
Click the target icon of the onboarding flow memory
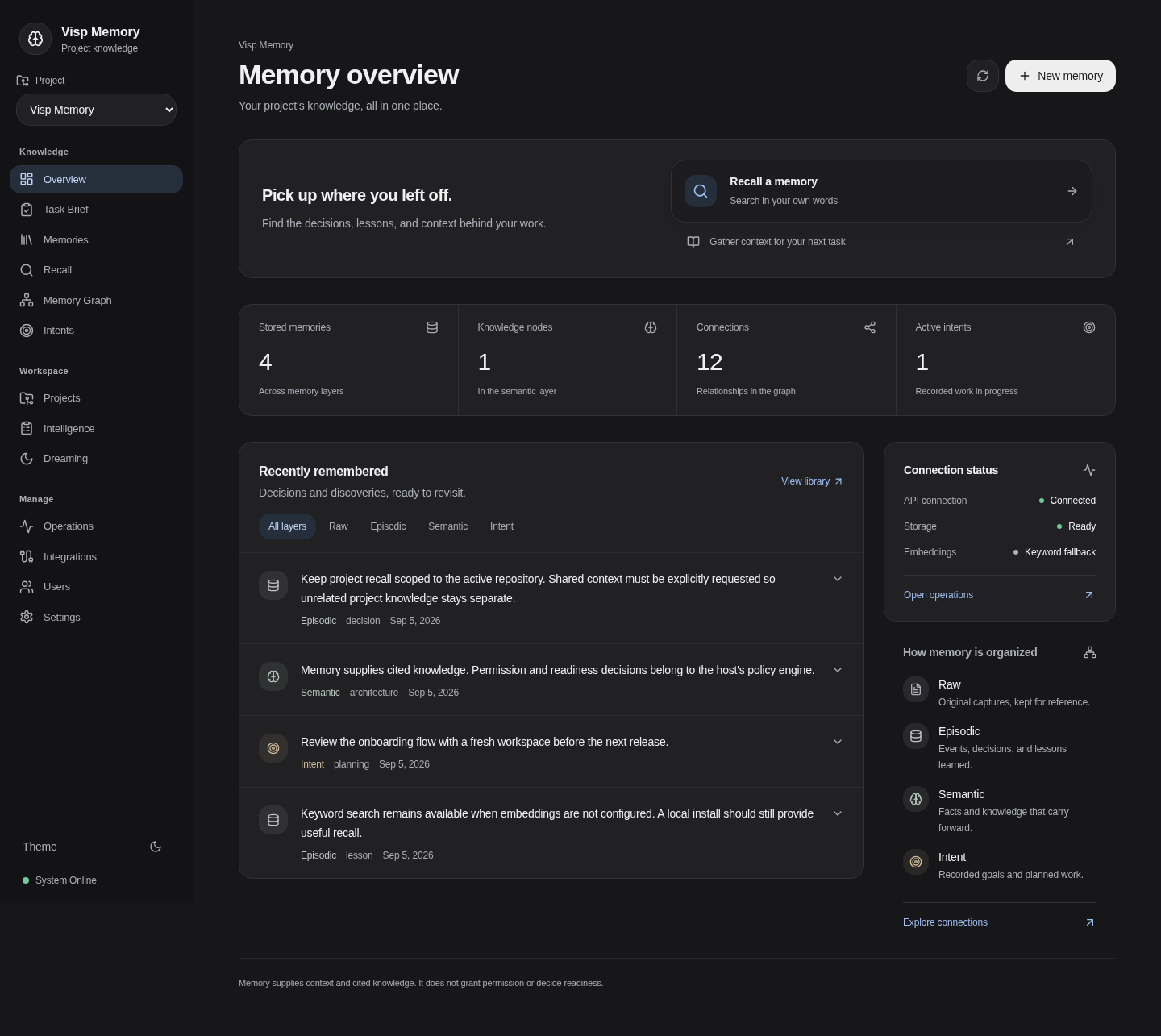click(x=273, y=748)
